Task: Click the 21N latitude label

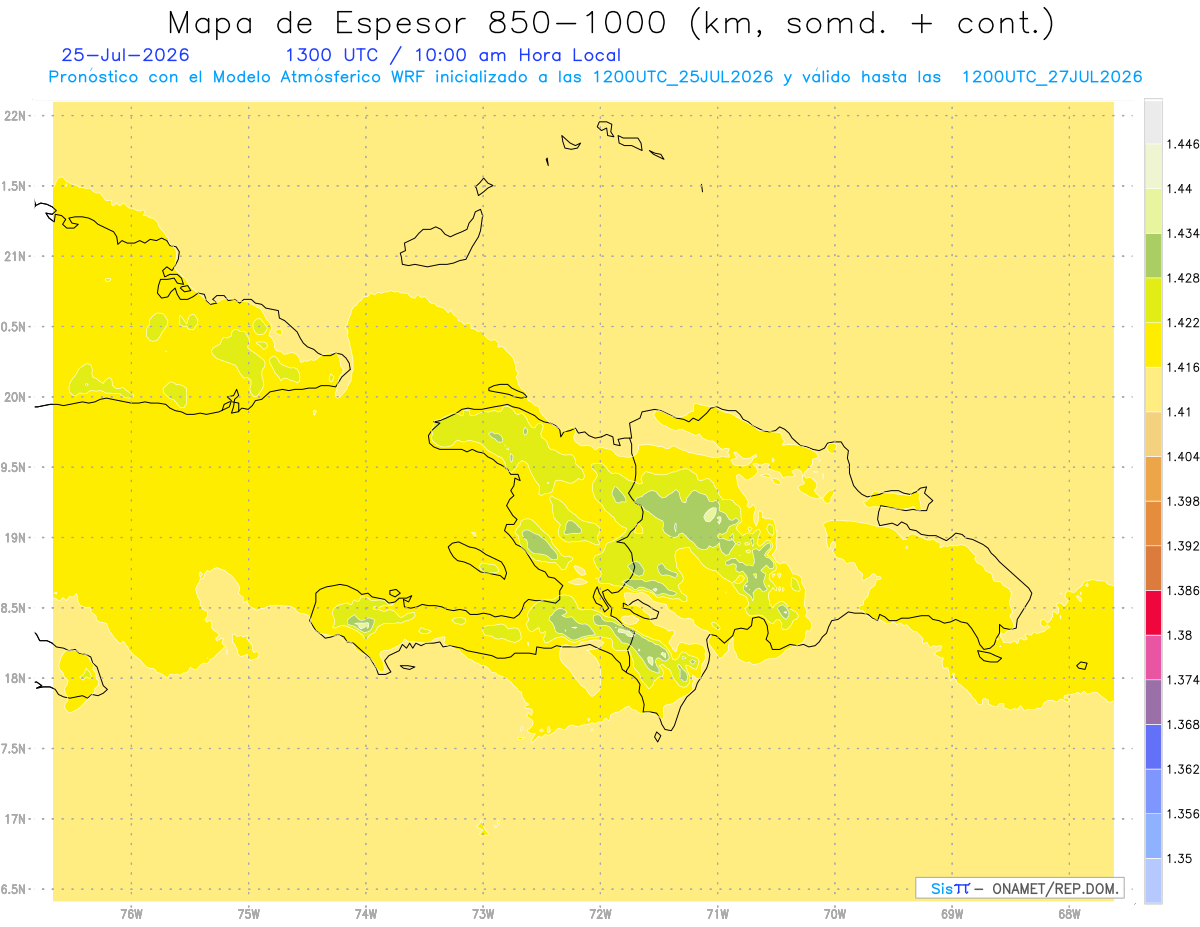Action: pos(17,256)
